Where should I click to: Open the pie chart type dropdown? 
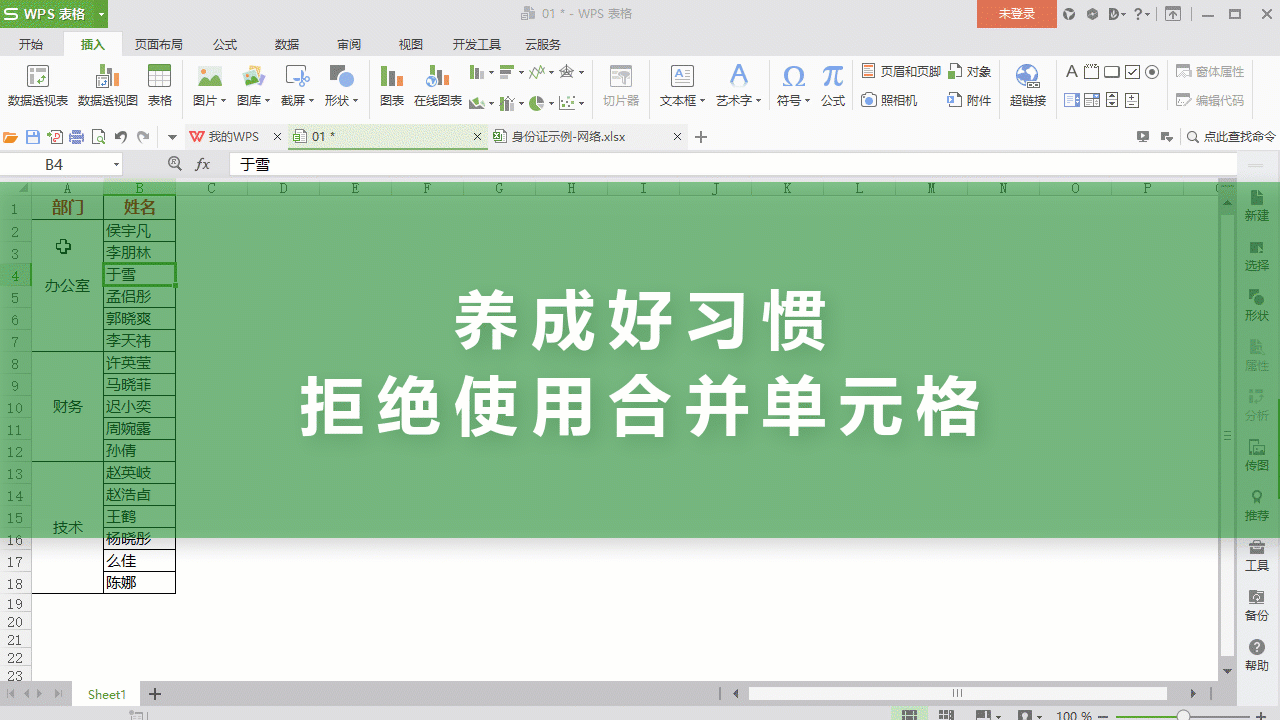tap(541, 102)
